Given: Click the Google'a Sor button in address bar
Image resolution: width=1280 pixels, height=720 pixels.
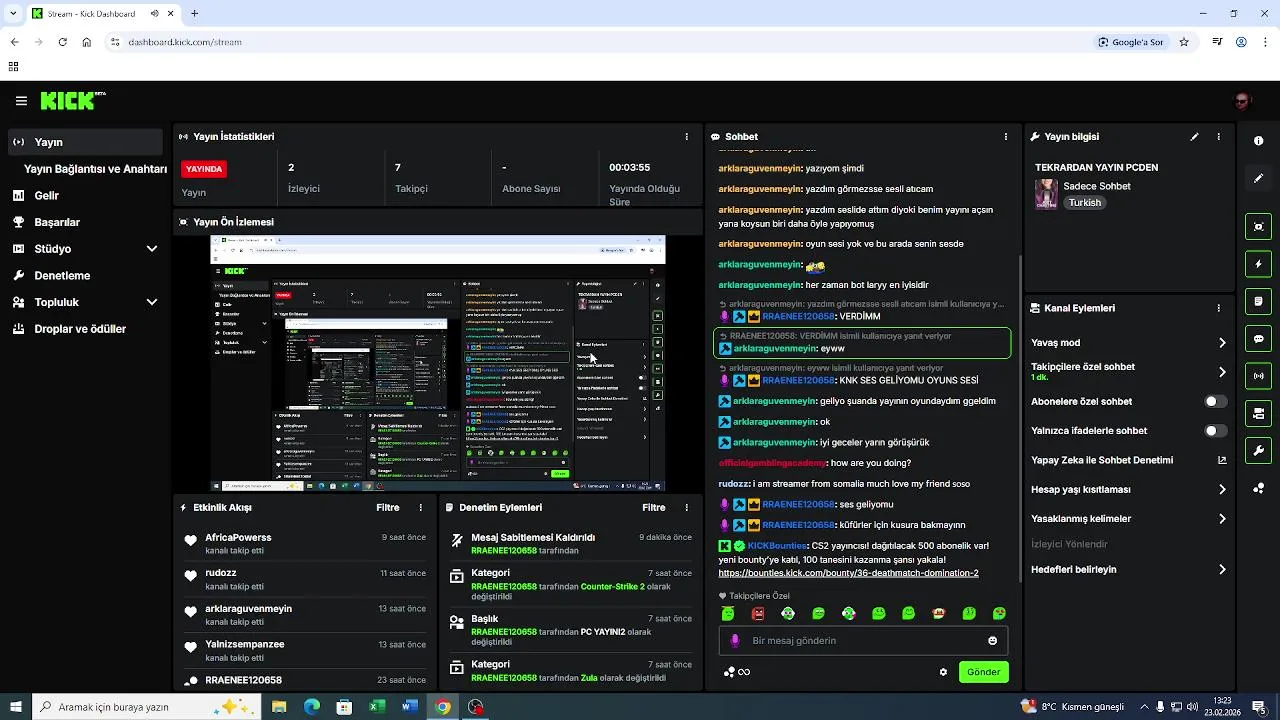Looking at the screenshot, I should pos(1131,42).
